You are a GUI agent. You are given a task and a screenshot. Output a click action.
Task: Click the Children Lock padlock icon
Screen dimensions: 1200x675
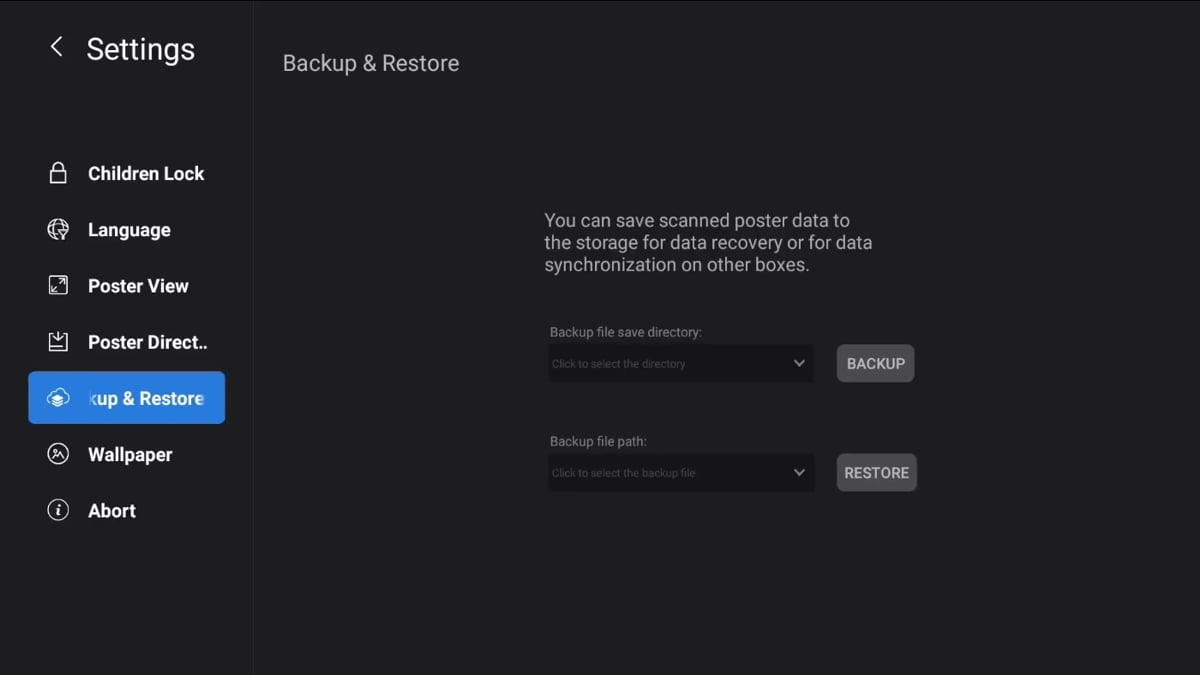(x=58, y=173)
